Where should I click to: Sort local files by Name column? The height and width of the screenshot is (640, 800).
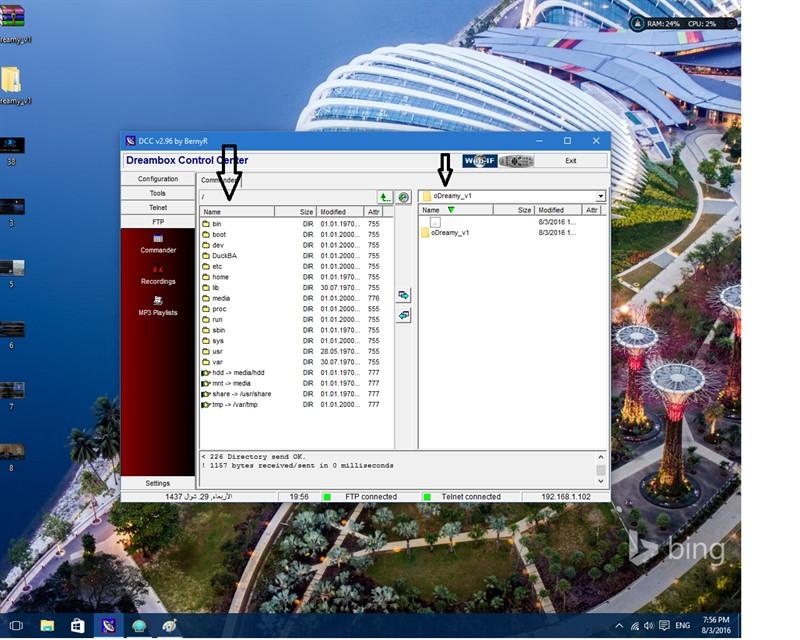(x=456, y=210)
